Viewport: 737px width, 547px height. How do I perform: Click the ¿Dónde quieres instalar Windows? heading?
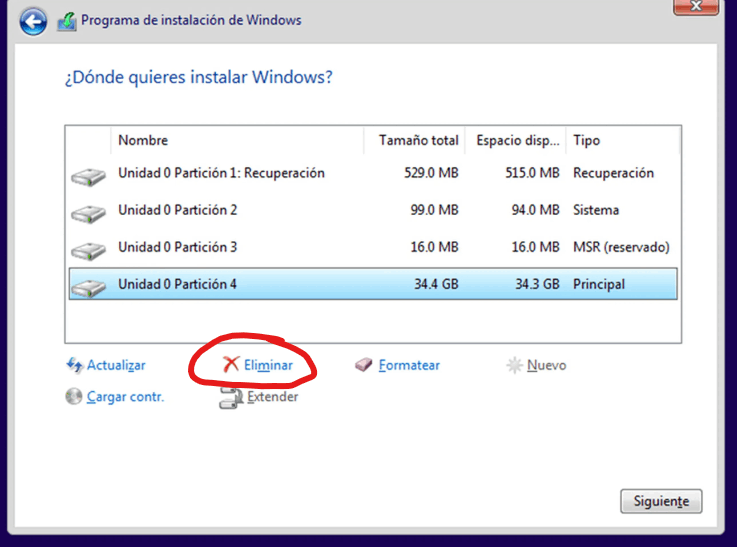[198, 77]
